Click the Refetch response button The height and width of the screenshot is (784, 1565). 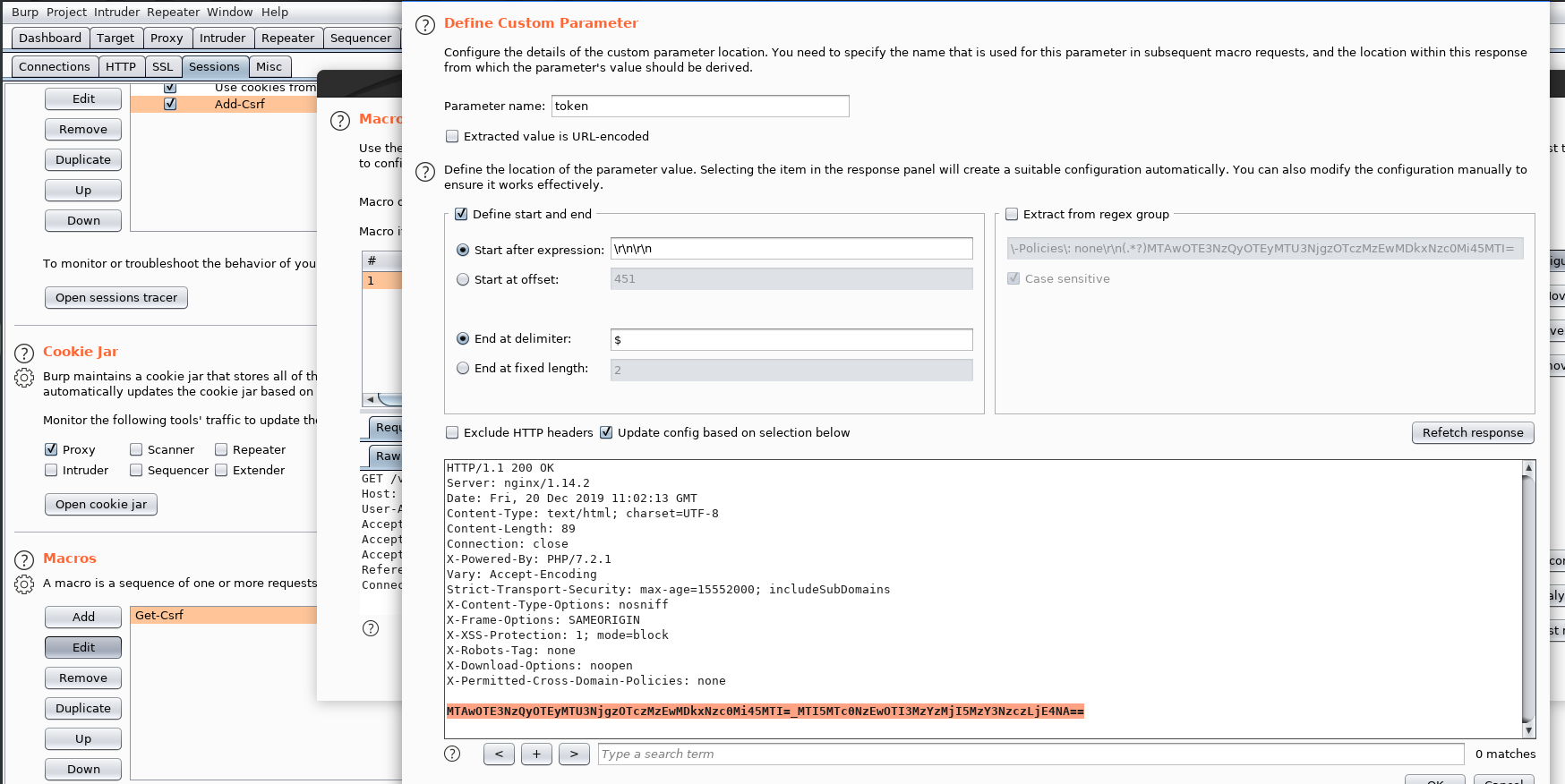tap(1473, 432)
